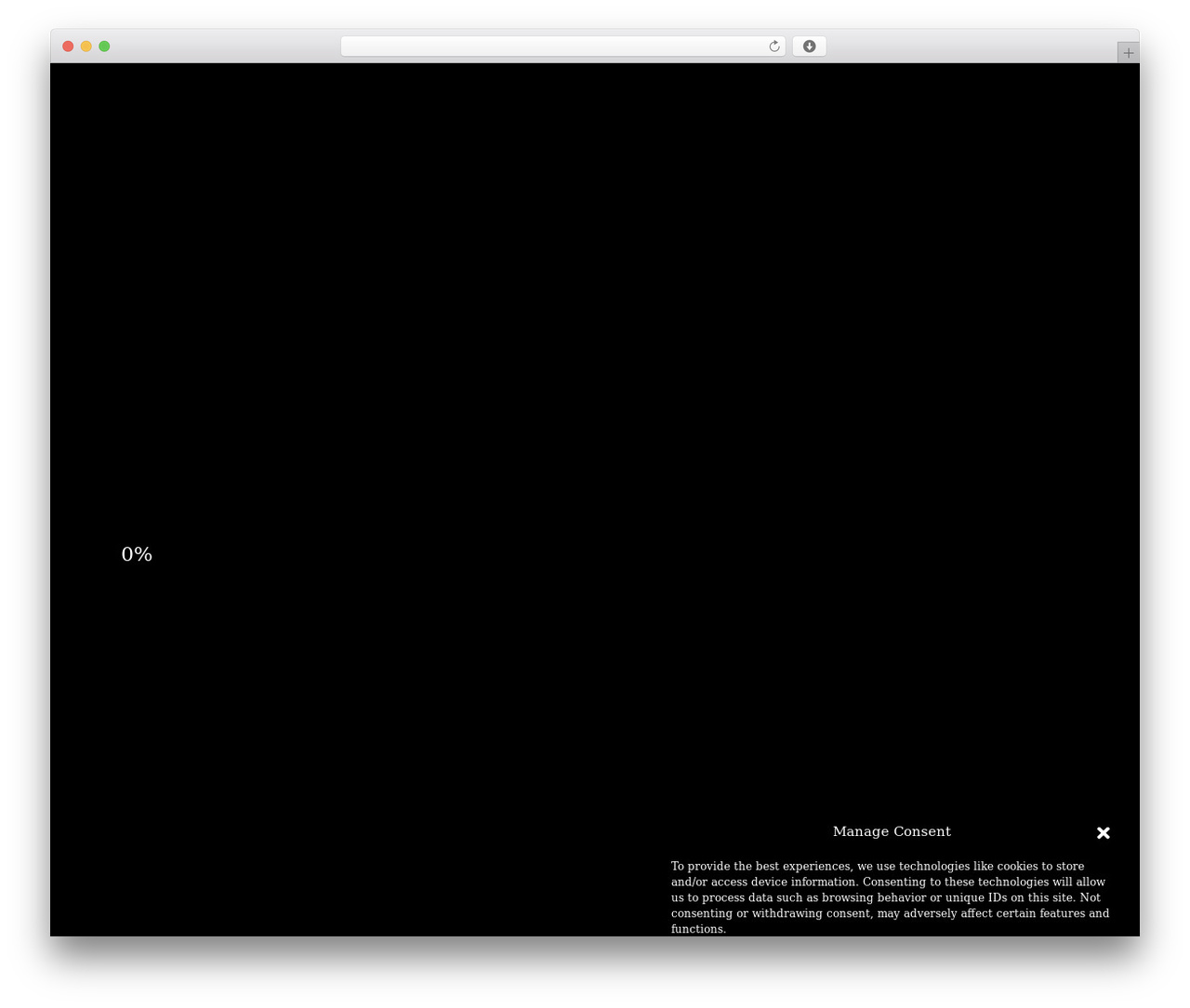Minimize the window with yellow button
1190x1008 pixels.
pyautogui.click(x=86, y=46)
